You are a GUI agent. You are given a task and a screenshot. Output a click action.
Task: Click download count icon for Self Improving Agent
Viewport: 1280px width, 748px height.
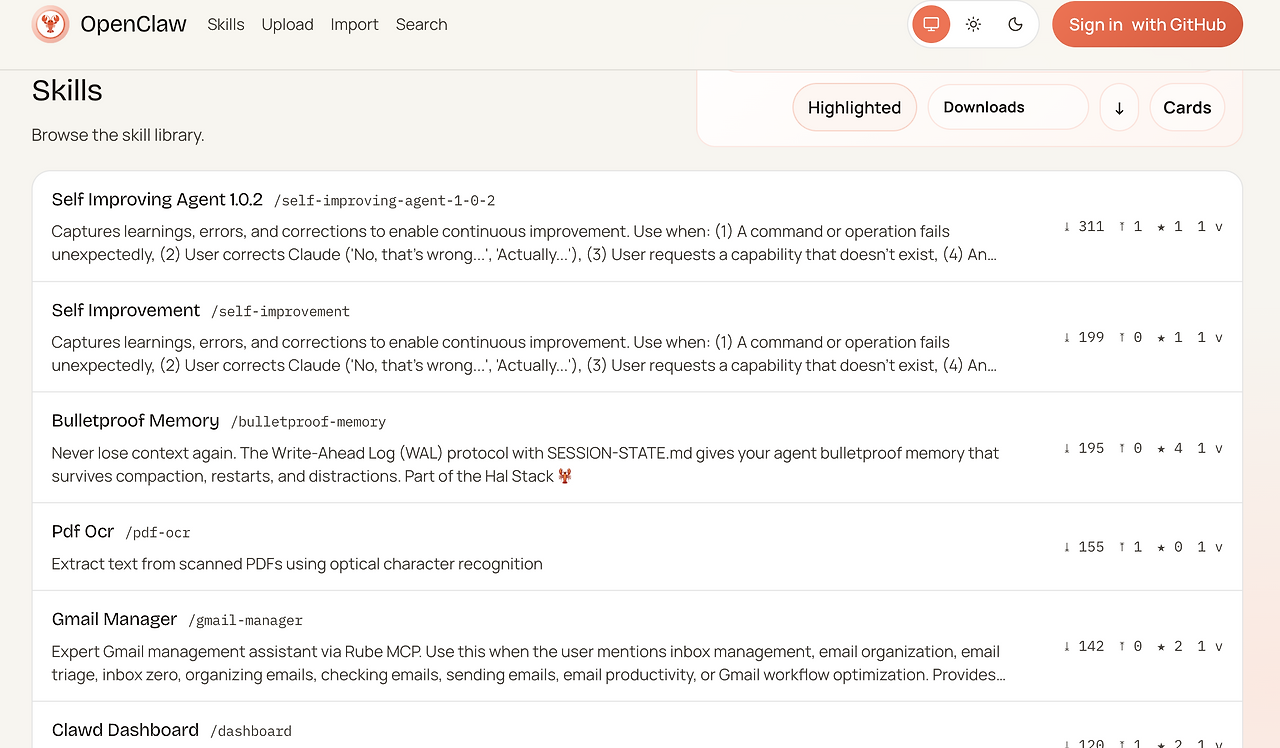[1067, 227]
